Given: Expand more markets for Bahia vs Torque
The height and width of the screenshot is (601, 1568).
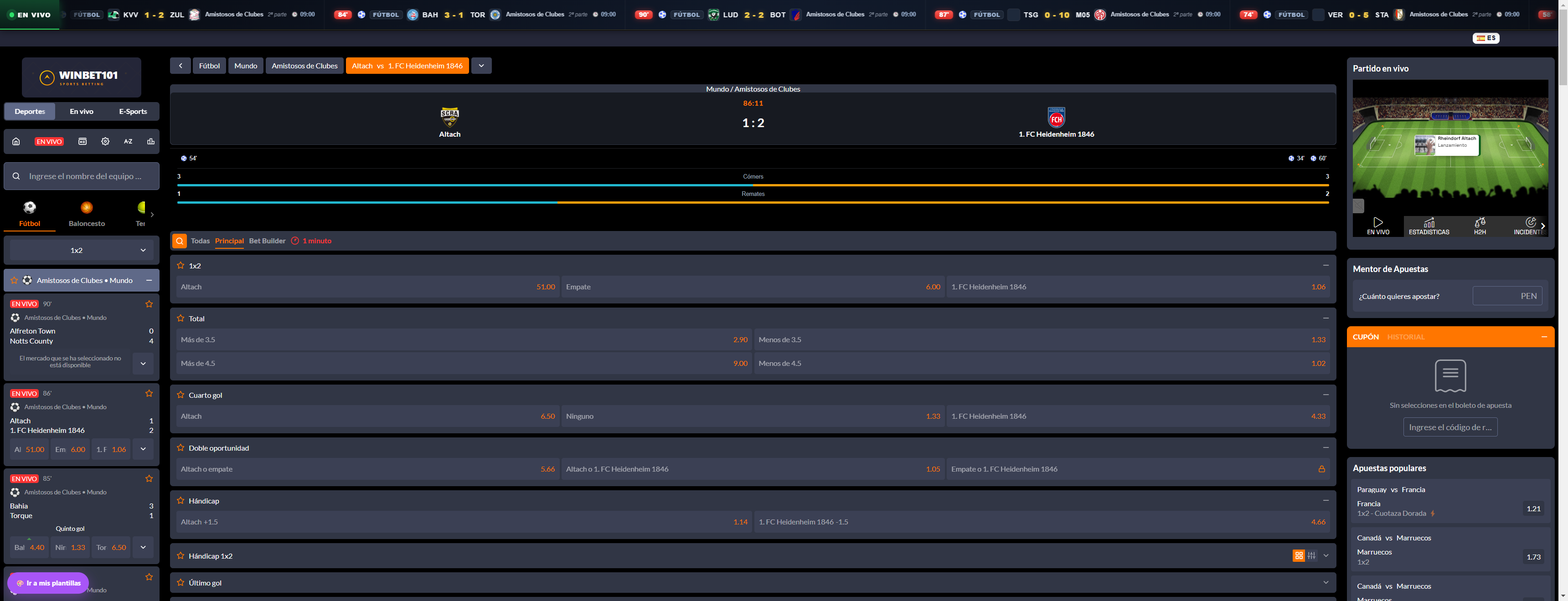Looking at the screenshot, I should [143, 547].
